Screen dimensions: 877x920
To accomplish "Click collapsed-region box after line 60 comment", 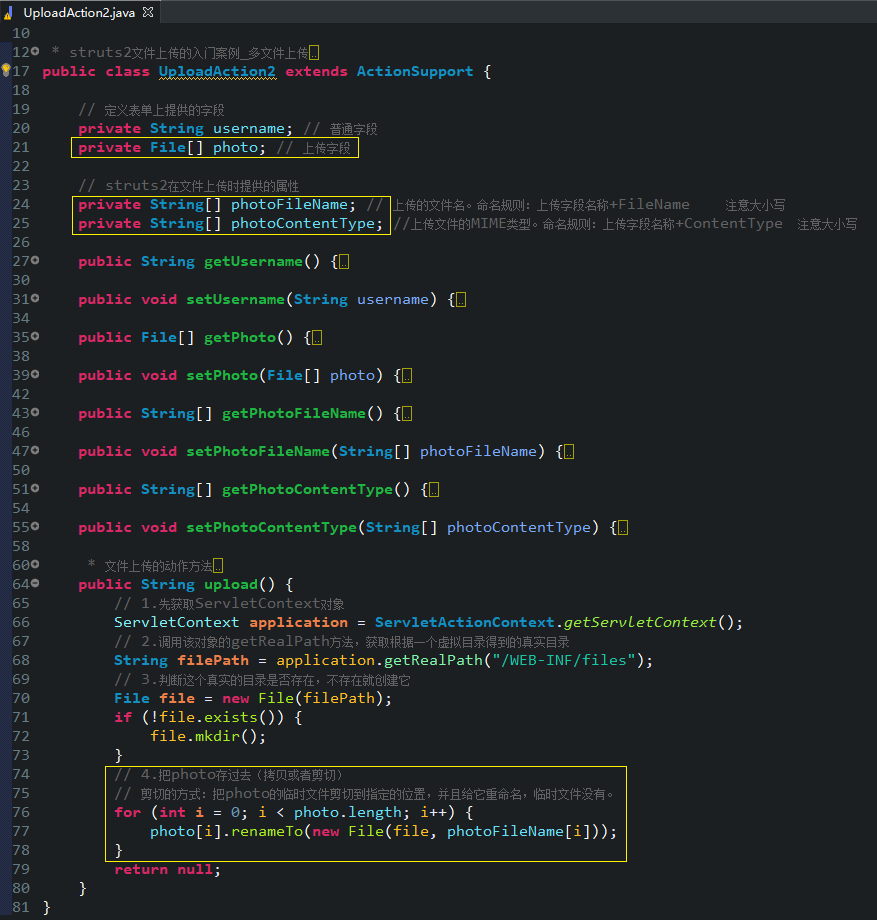I will [218, 566].
